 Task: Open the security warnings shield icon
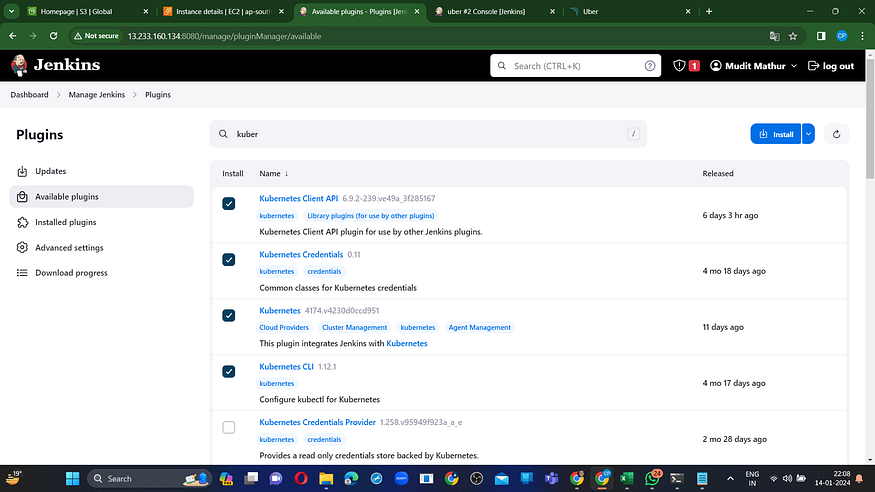coord(679,66)
